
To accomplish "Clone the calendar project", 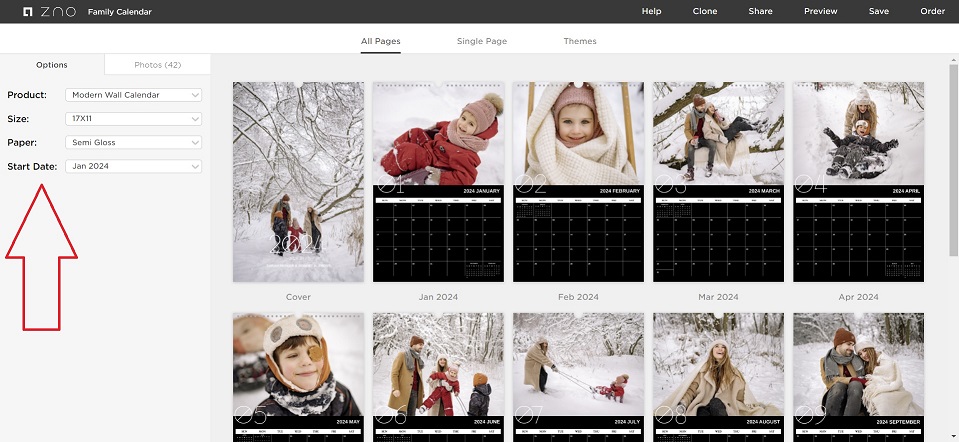I will pyautogui.click(x=705, y=11).
